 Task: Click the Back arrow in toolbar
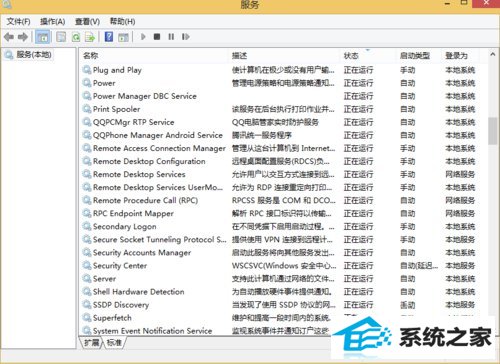coord(9,37)
